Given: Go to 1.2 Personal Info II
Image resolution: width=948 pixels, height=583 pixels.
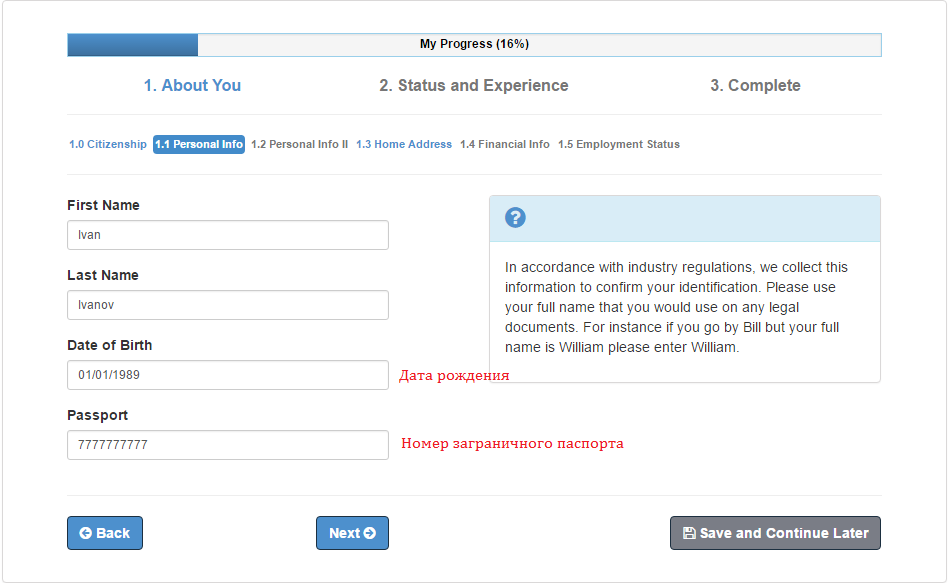Looking at the screenshot, I should (x=300, y=145).
